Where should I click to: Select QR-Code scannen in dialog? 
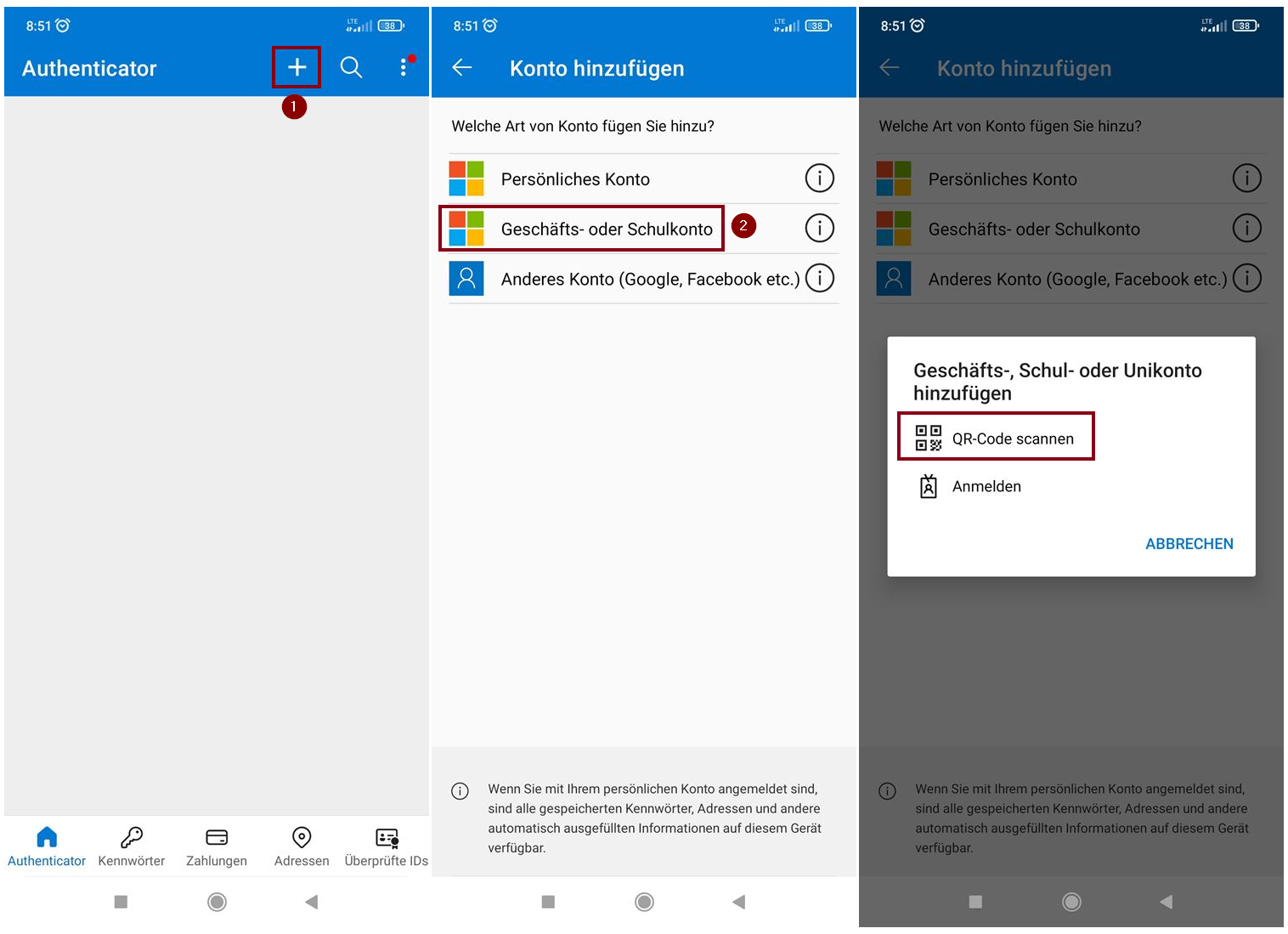(x=996, y=438)
